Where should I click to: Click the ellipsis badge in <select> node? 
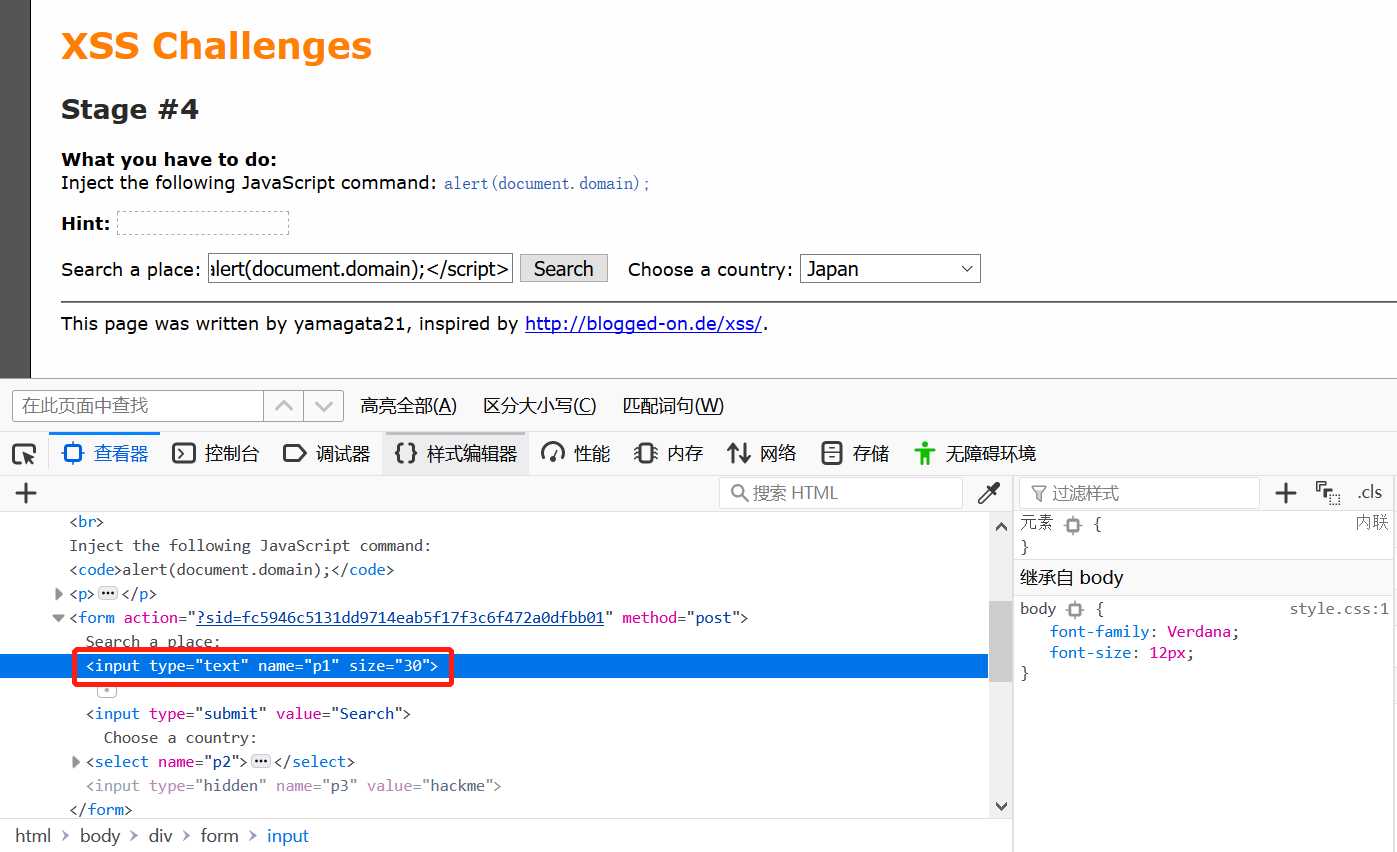pos(261,762)
